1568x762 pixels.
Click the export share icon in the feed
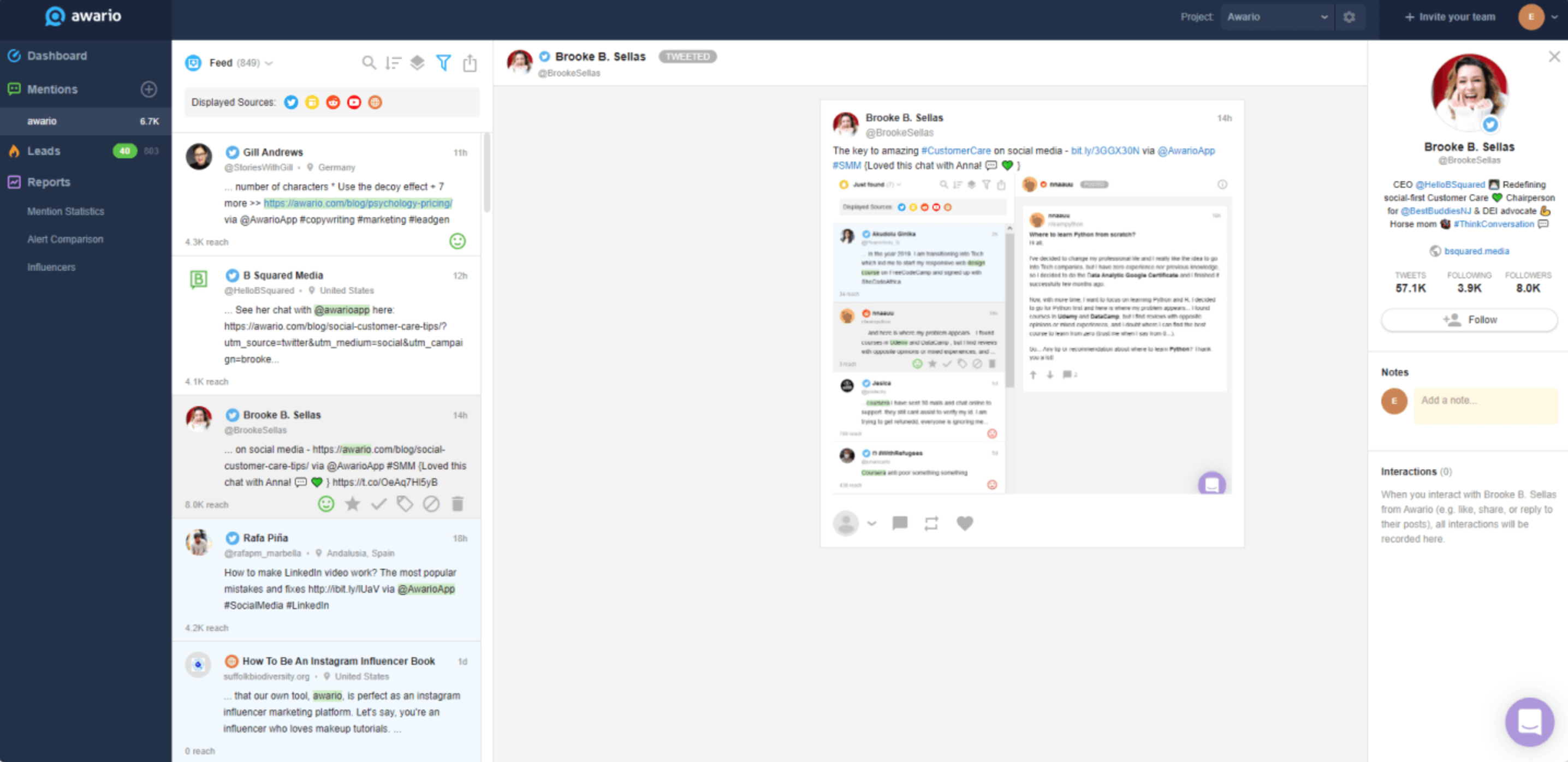coord(470,63)
